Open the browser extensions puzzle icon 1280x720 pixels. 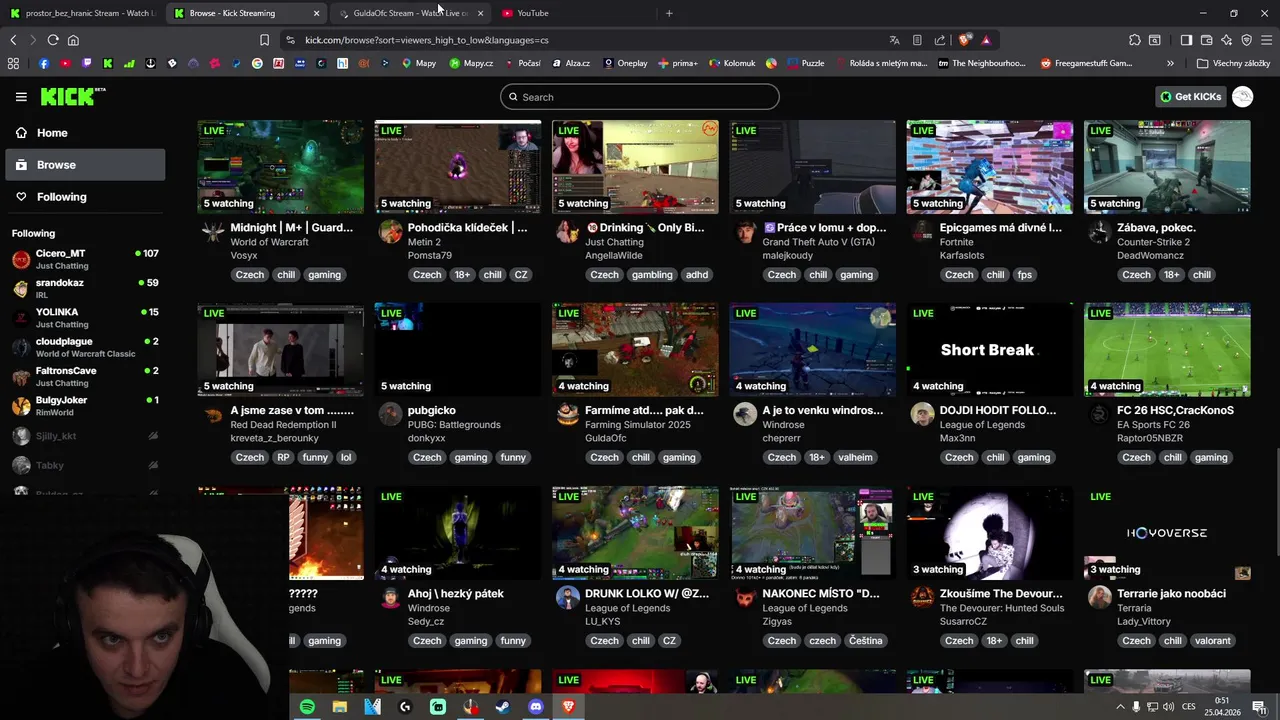[1135, 40]
